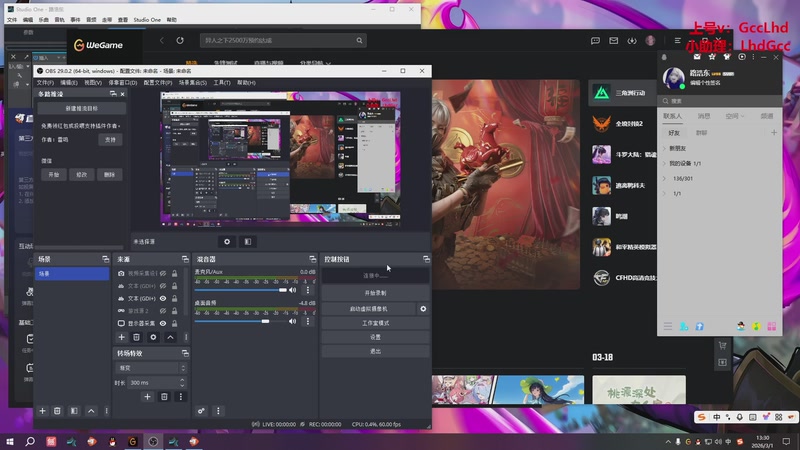Add a new scene in Scenes panel

(x=42, y=411)
